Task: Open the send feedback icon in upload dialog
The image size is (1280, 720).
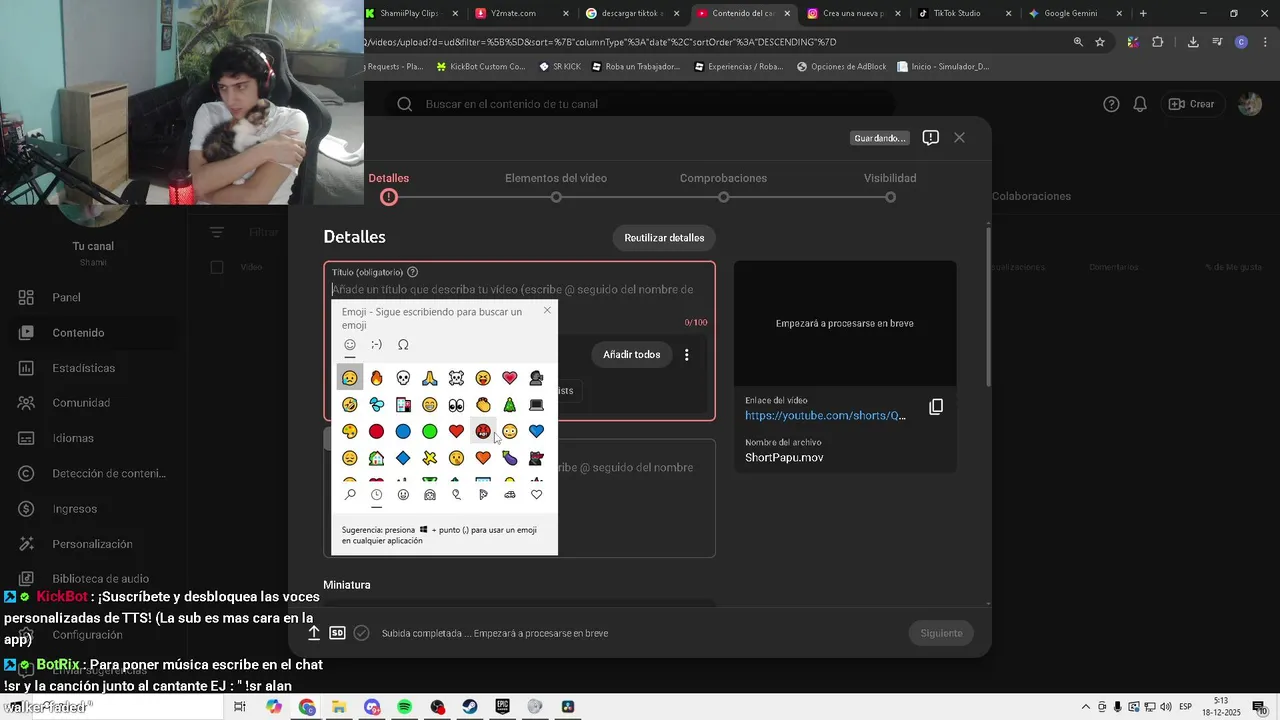Action: (930, 138)
